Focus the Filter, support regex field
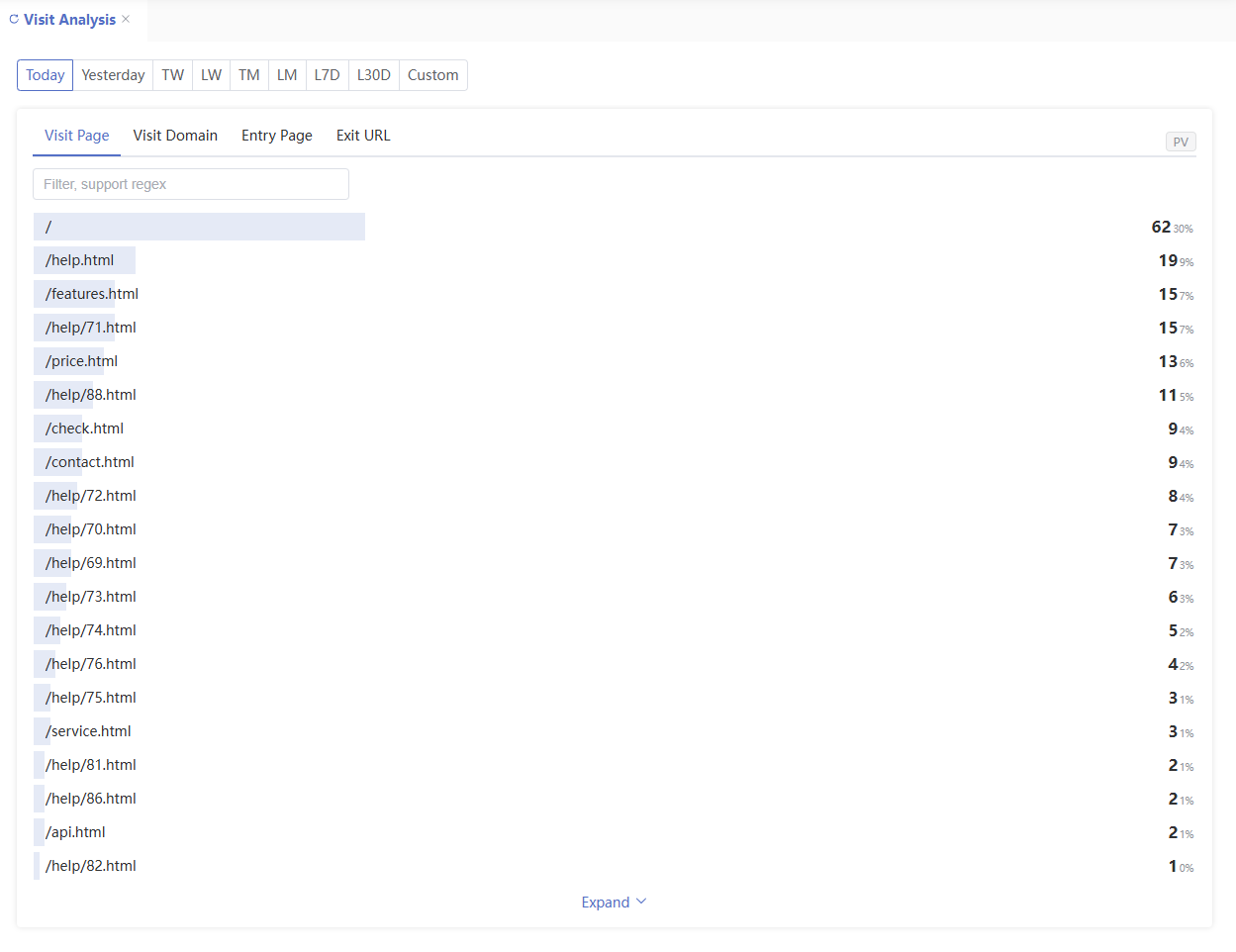This screenshot has height=952, width=1236. pyautogui.click(x=191, y=184)
